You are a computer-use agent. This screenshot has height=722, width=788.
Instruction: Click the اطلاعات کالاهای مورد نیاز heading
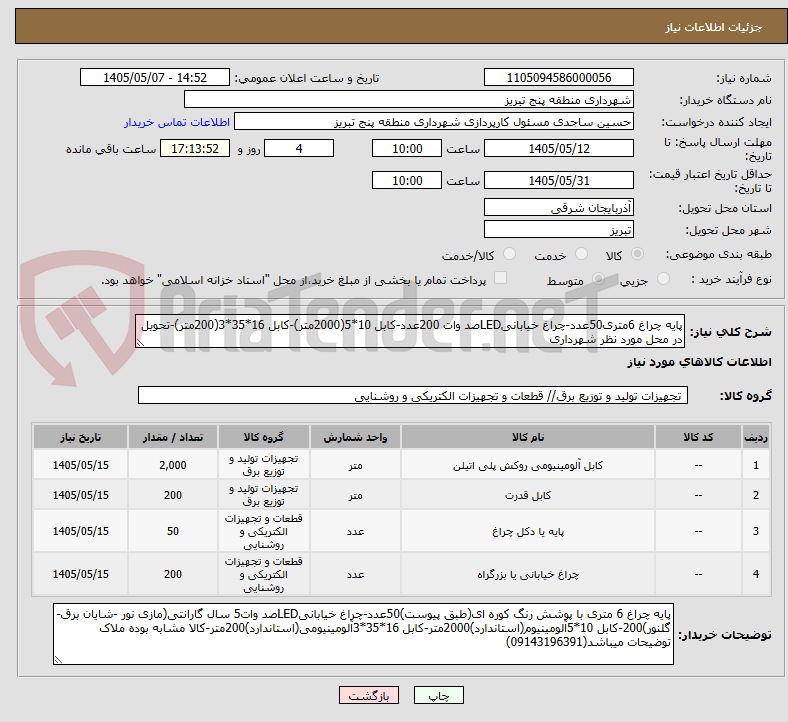pyautogui.click(x=699, y=362)
